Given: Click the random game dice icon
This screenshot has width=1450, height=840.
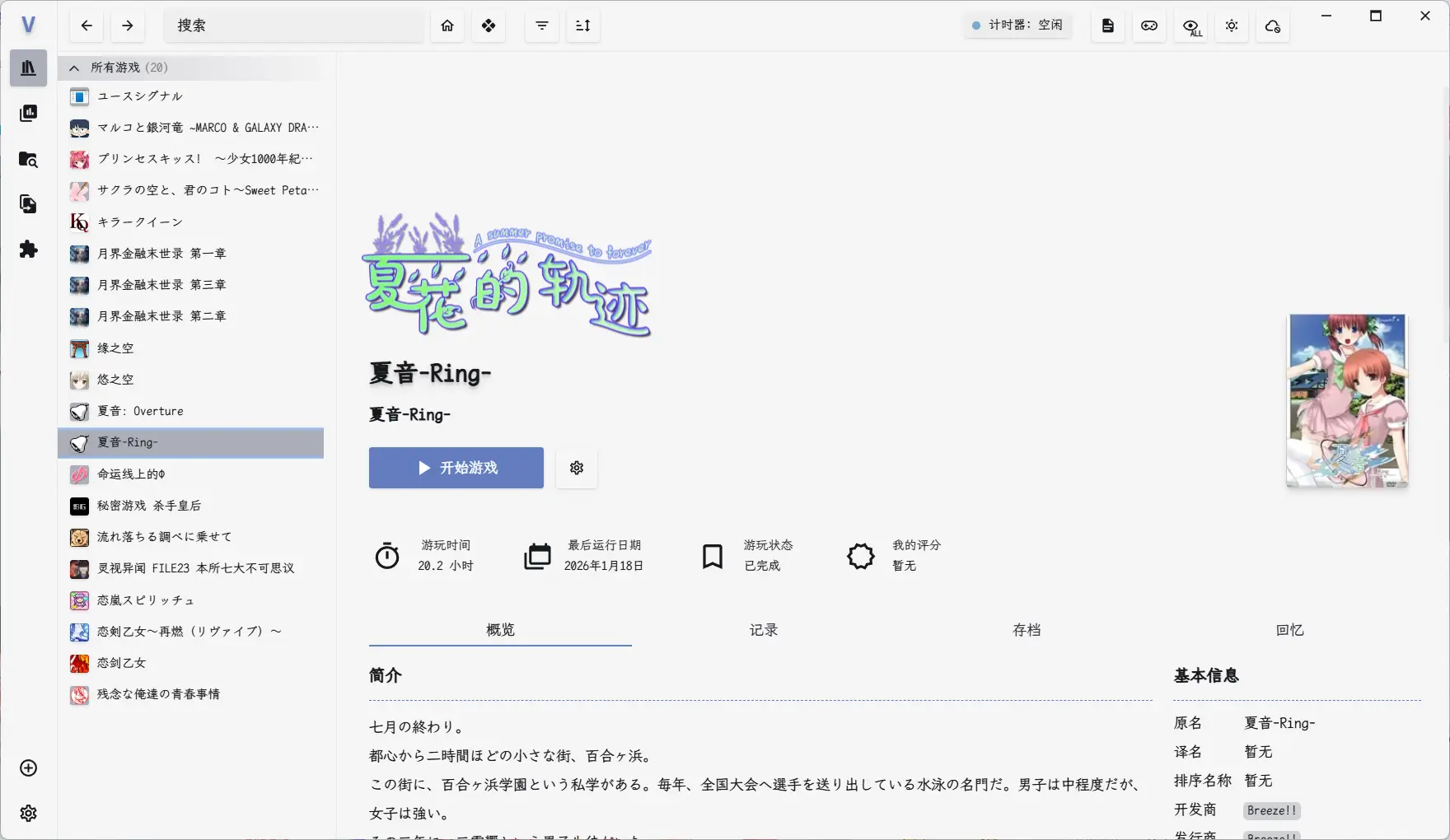Looking at the screenshot, I should (x=489, y=26).
